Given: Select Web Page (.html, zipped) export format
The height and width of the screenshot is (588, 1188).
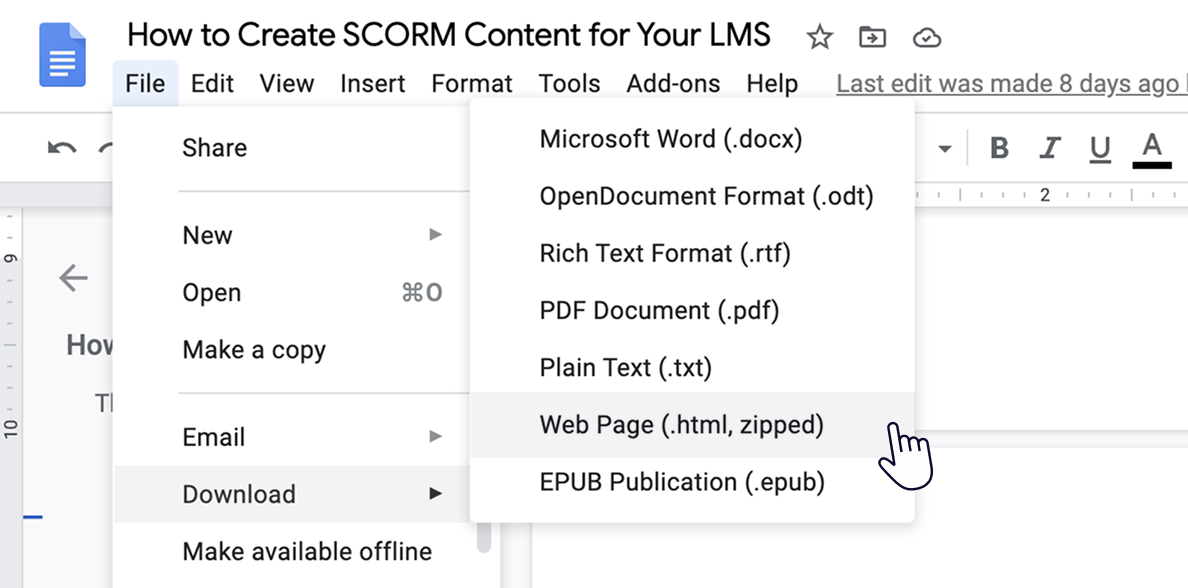Looking at the screenshot, I should 680,425.
